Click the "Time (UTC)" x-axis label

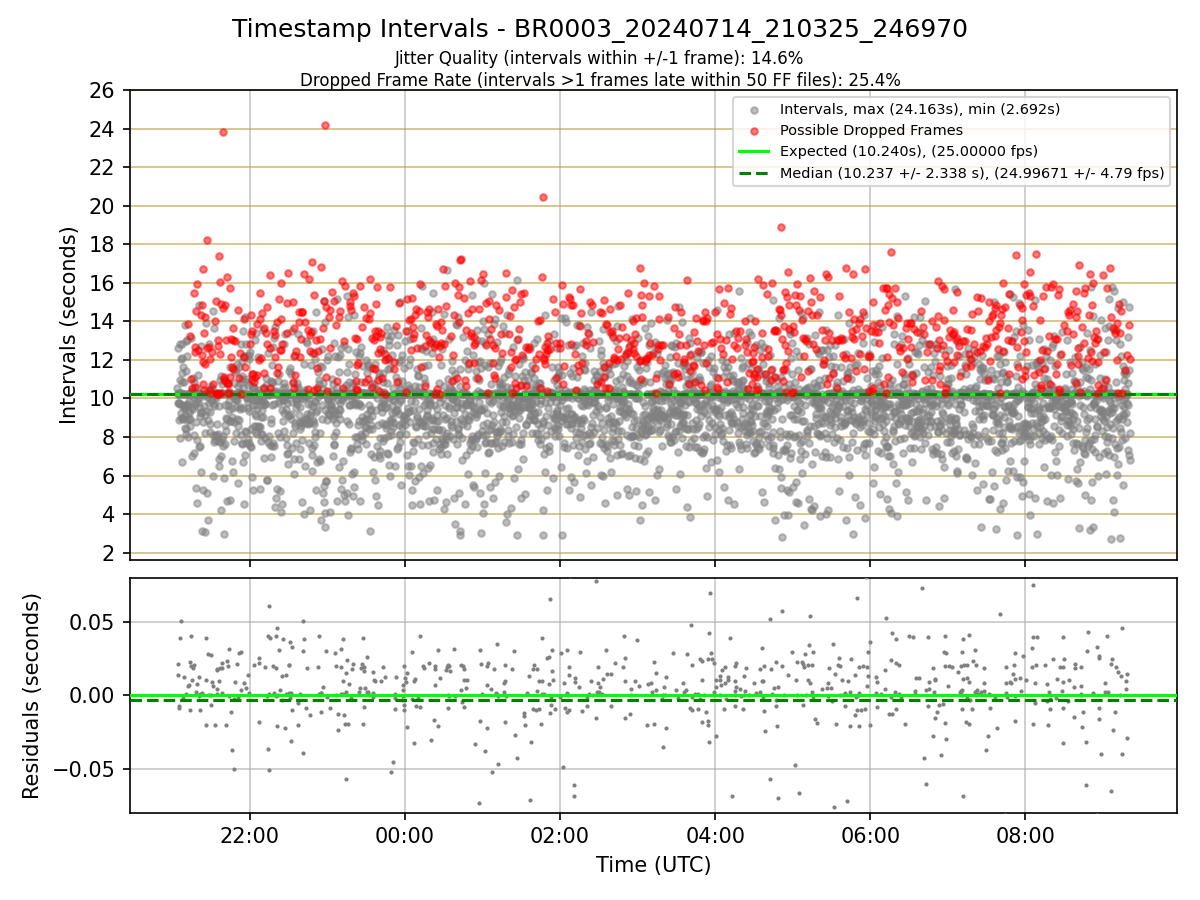click(x=653, y=865)
